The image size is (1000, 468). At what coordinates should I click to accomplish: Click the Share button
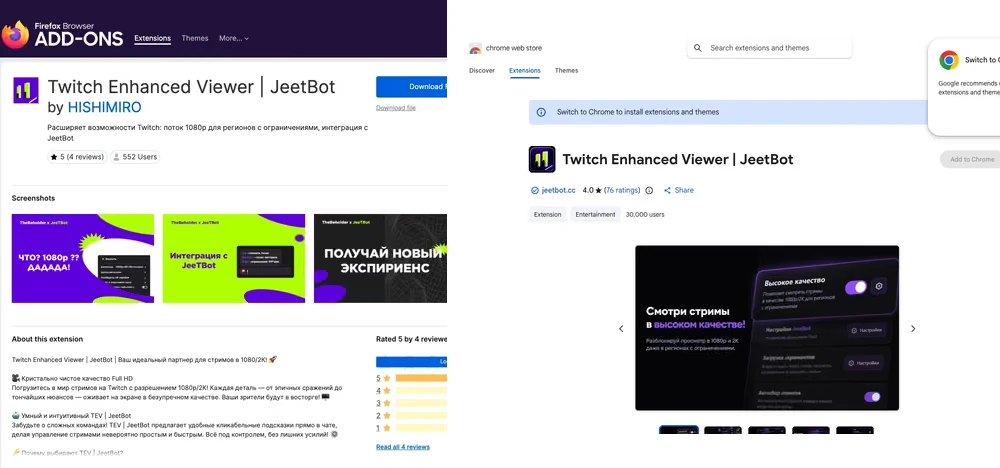point(679,191)
